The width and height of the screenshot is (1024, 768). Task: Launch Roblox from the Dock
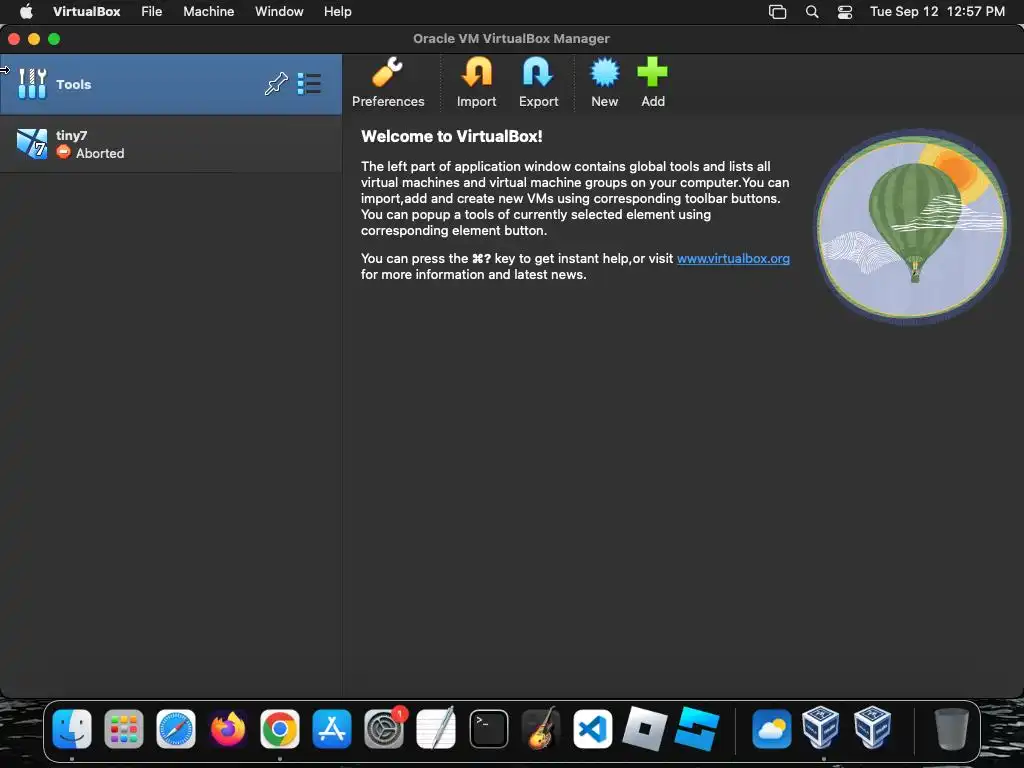[645, 729]
